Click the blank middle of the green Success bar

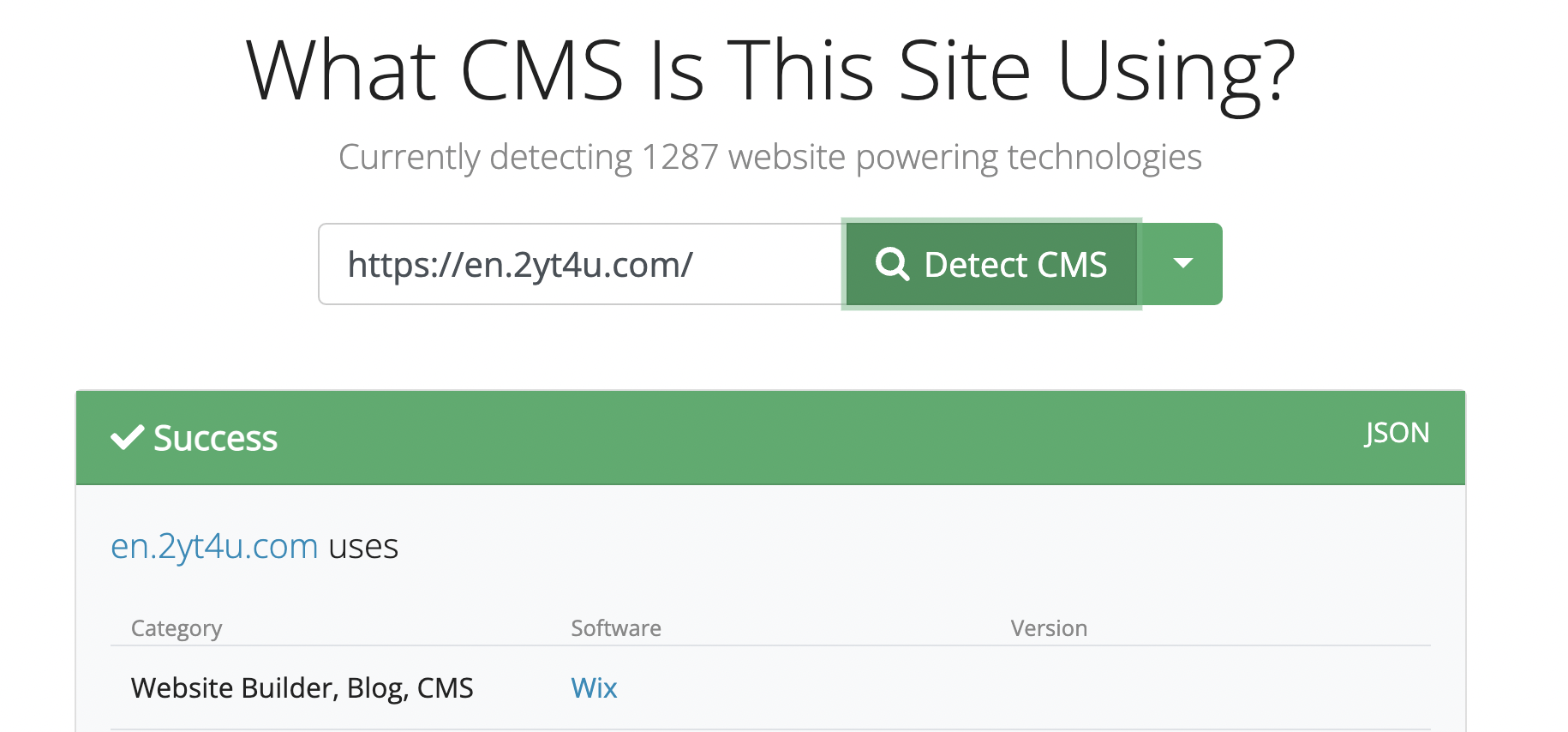tap(771, 438)
